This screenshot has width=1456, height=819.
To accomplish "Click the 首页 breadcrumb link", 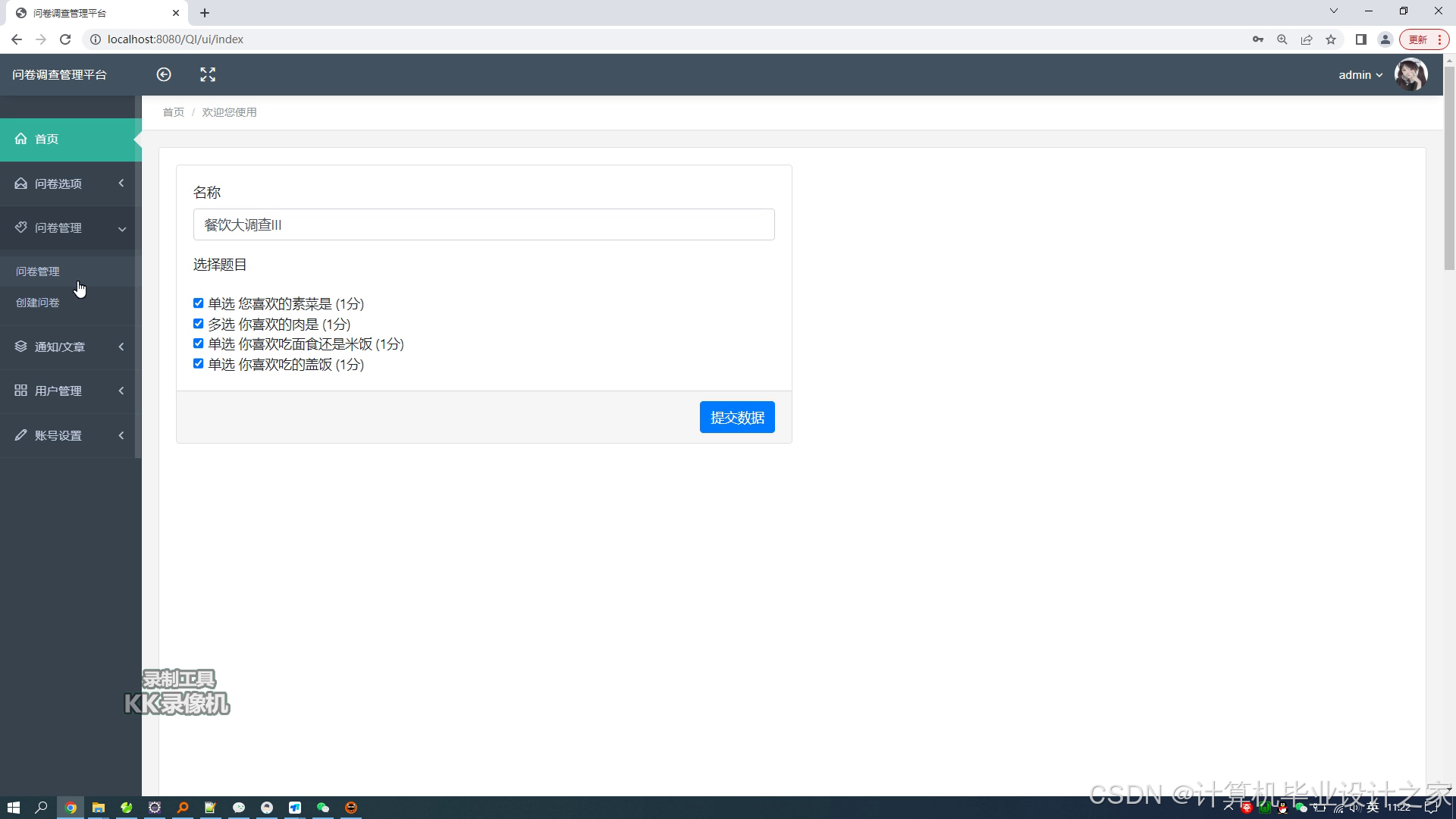I will tap(173, 112).
